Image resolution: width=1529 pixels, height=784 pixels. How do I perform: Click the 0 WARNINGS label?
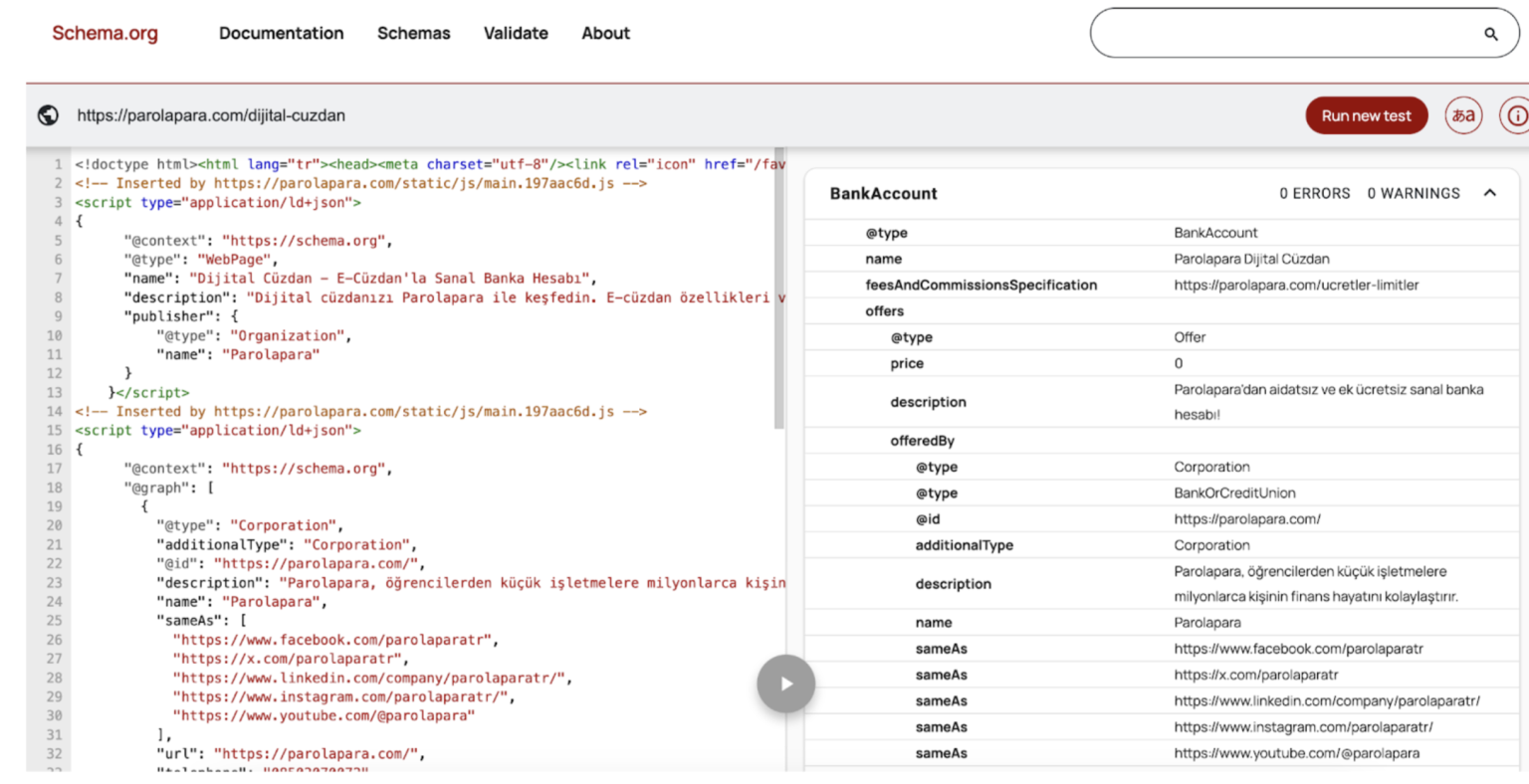[1413, 193]
